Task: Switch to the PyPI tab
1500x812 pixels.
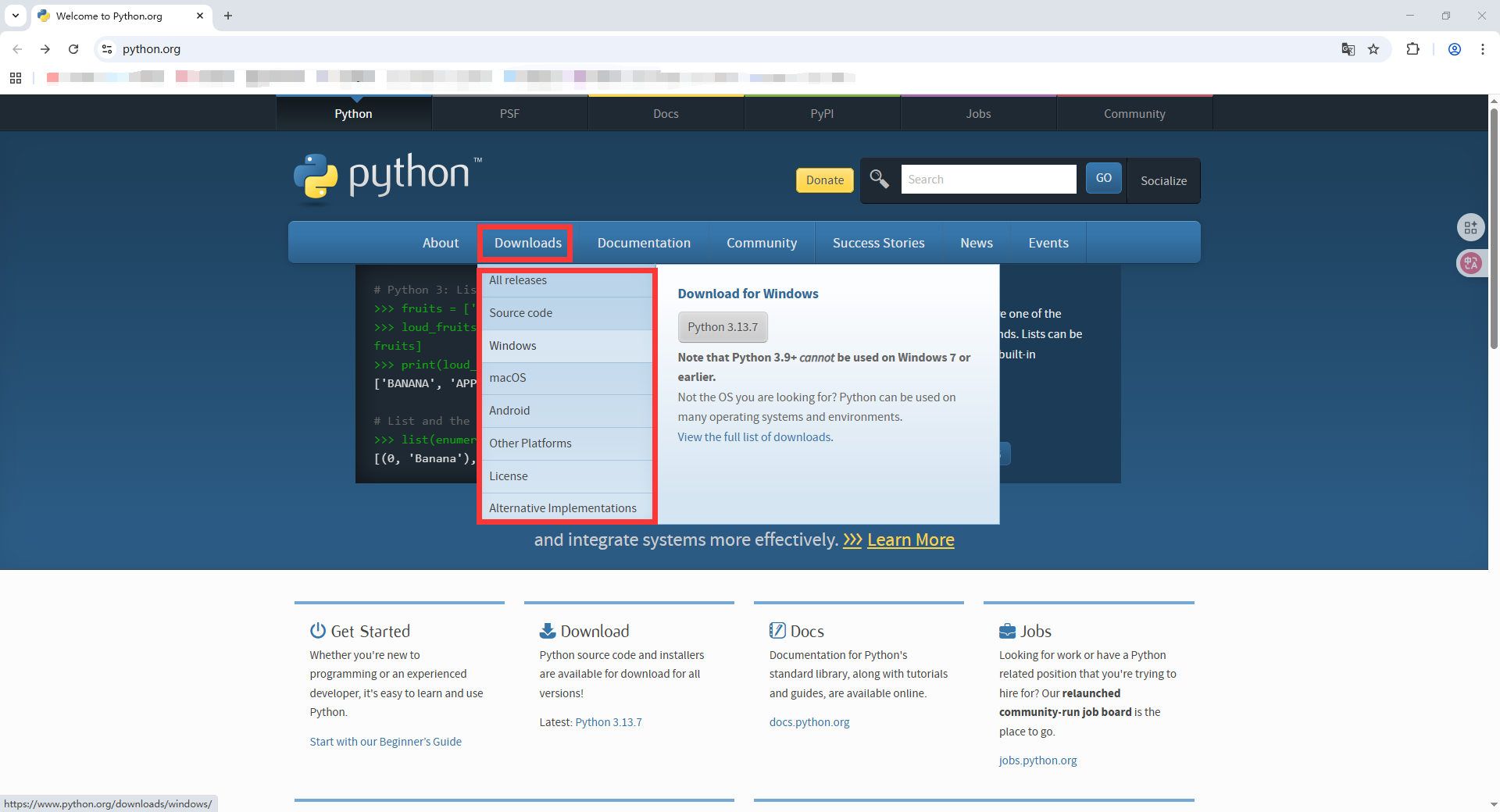Action: (x=823, y=114)
